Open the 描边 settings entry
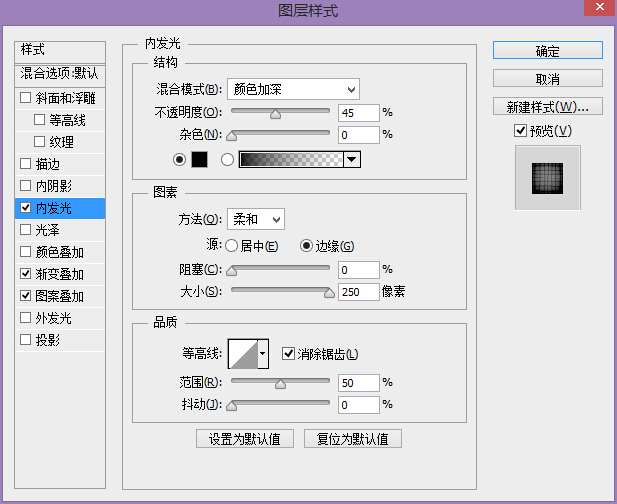The height and width of the screenshot is (504, 617). pos(48,164)
